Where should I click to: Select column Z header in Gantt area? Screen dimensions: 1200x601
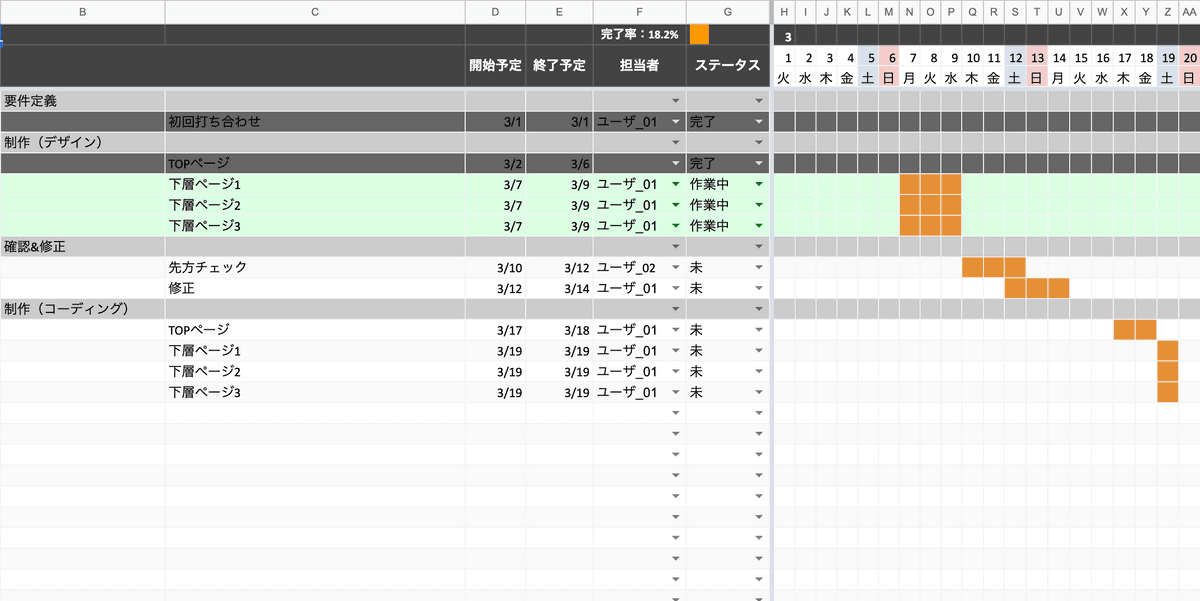click(1167, 11)
